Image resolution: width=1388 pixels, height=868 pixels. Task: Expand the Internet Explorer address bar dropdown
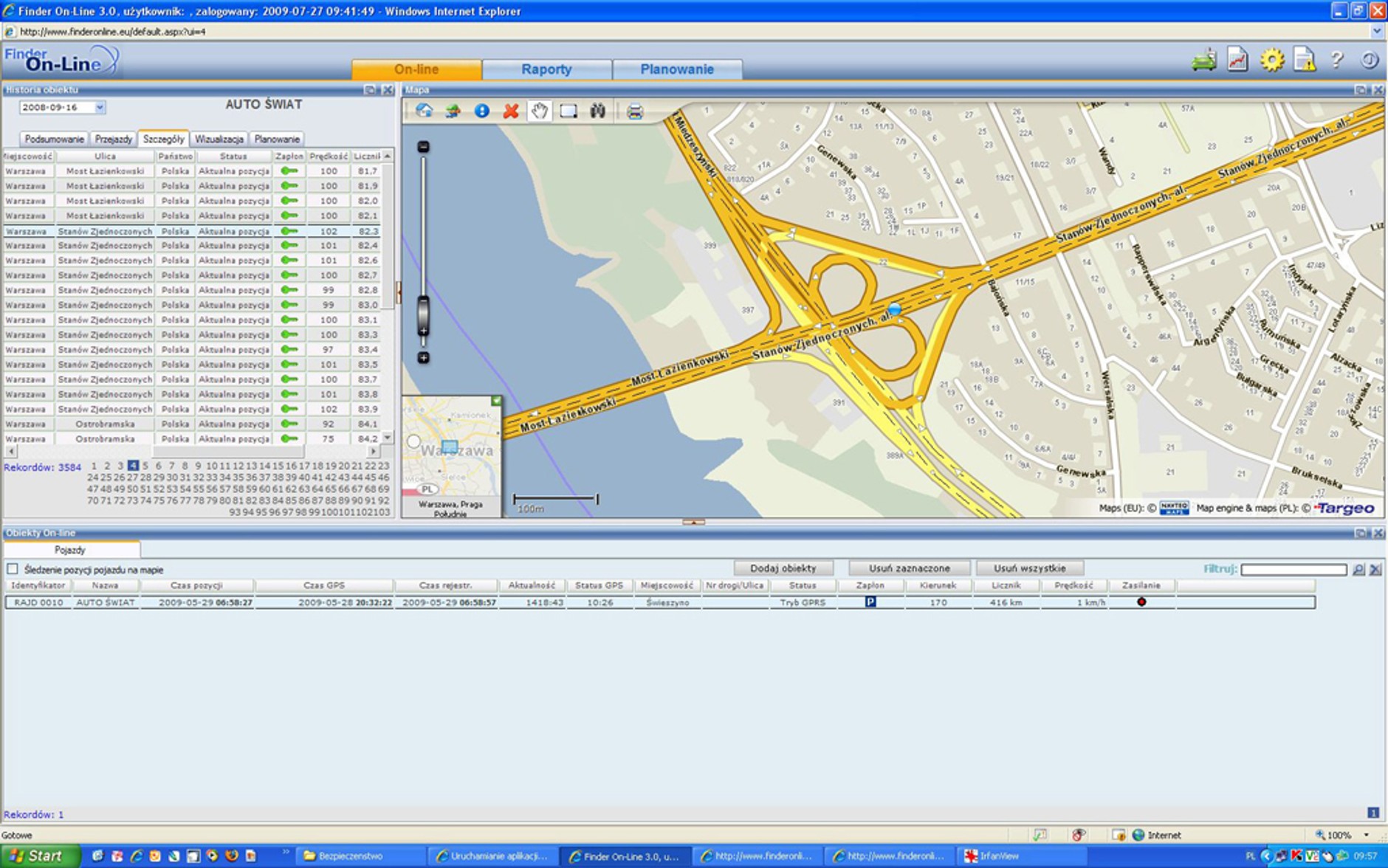(x=1376, y=32)
